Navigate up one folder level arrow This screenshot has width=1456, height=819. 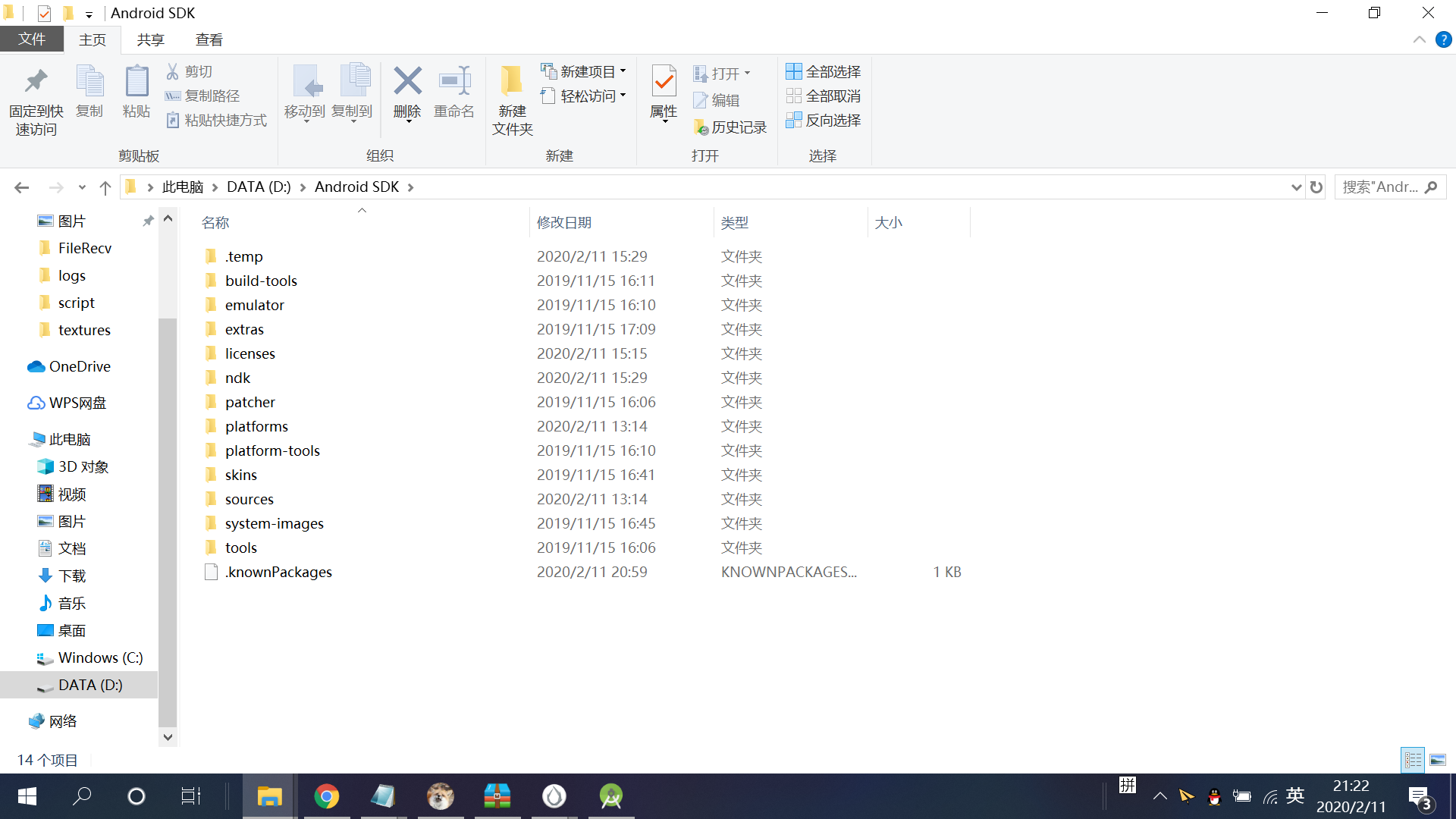[105, 187]
